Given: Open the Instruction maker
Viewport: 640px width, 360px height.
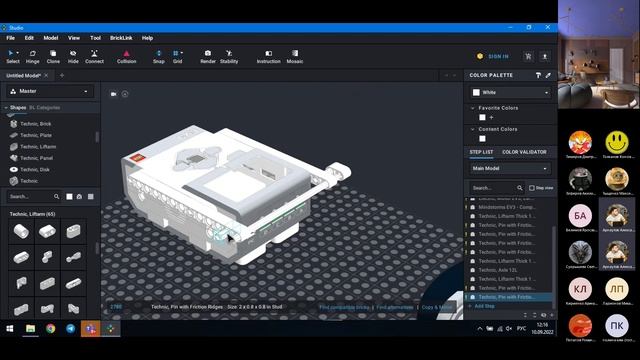Looking at the screenshot, I should [269, 57].
